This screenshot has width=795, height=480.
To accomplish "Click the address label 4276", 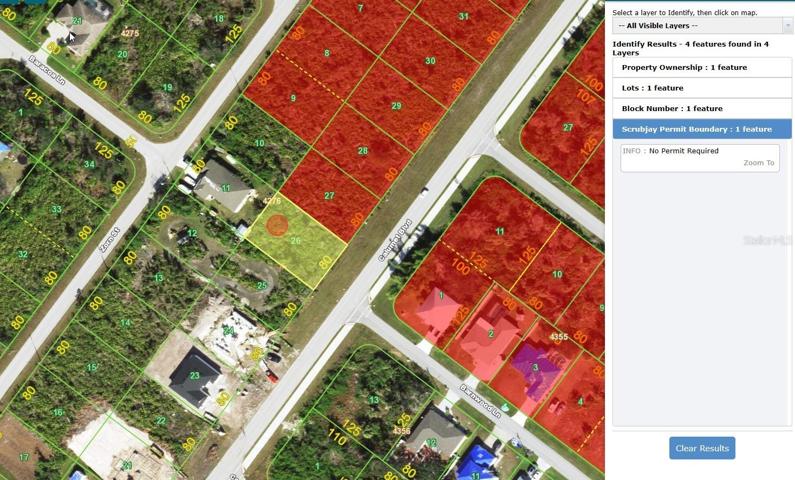I will 272,201.
